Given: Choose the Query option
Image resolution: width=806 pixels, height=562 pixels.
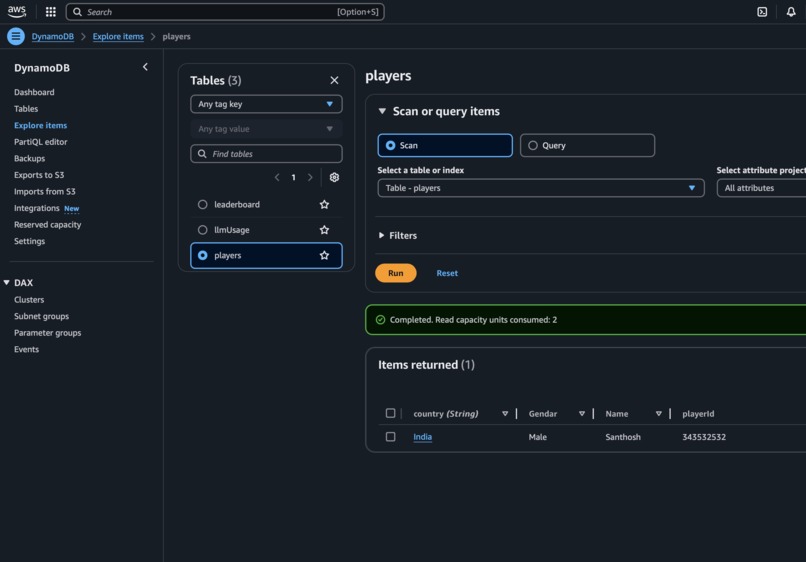Looking at the screenshot, I should click(587, 146).
